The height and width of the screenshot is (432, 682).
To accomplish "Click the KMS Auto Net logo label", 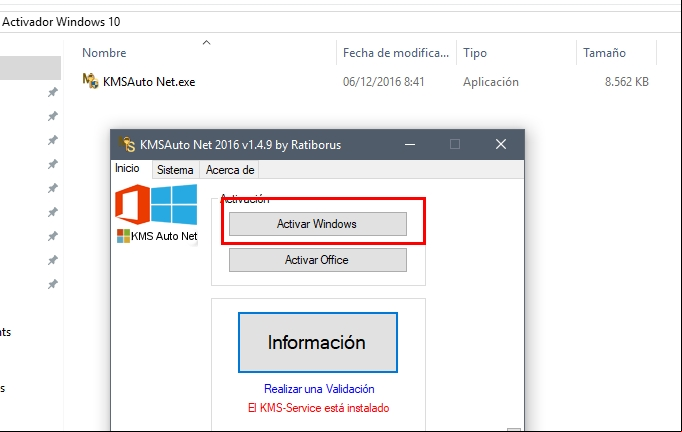I will (x=157, y=236).
